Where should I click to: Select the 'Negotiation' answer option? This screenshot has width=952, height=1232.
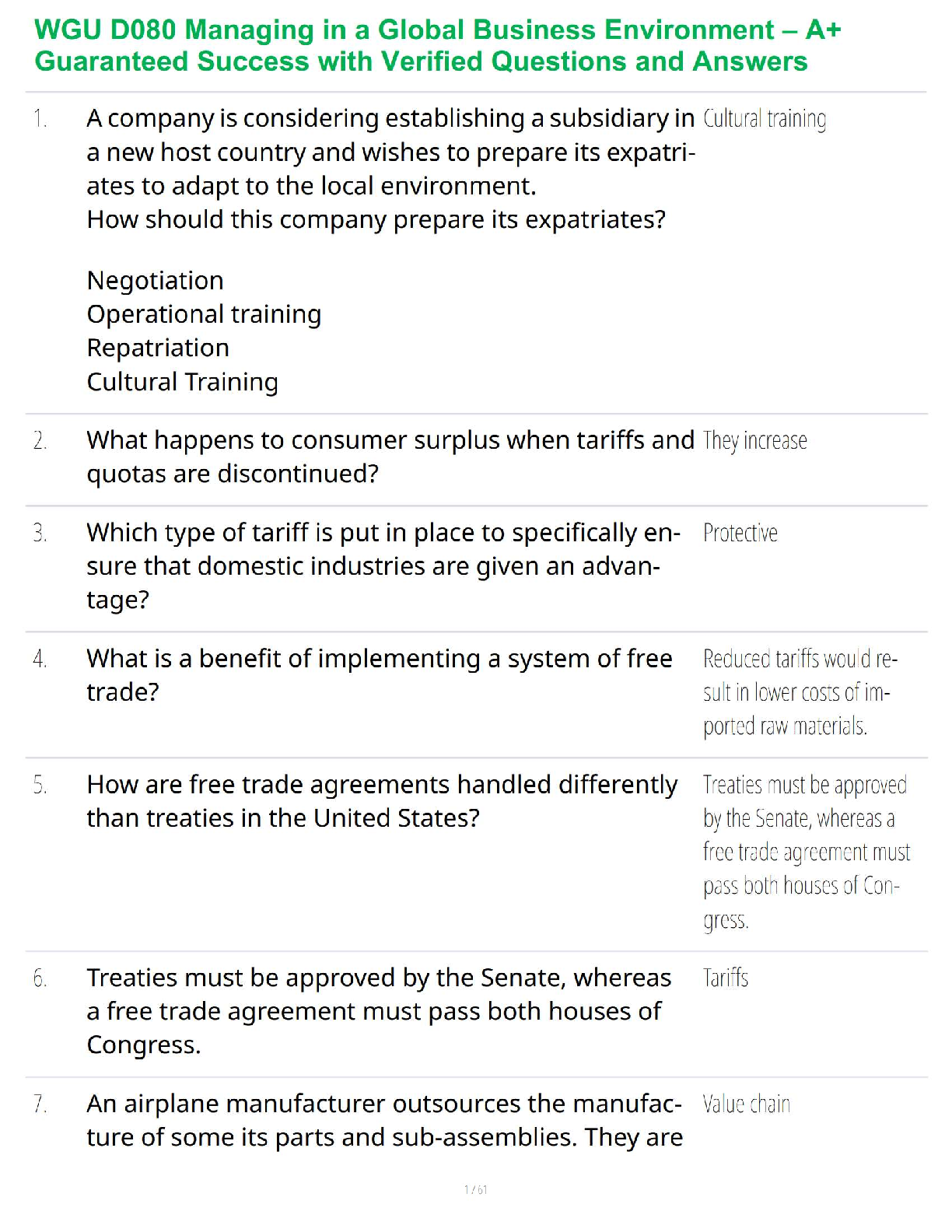[155, 280]
